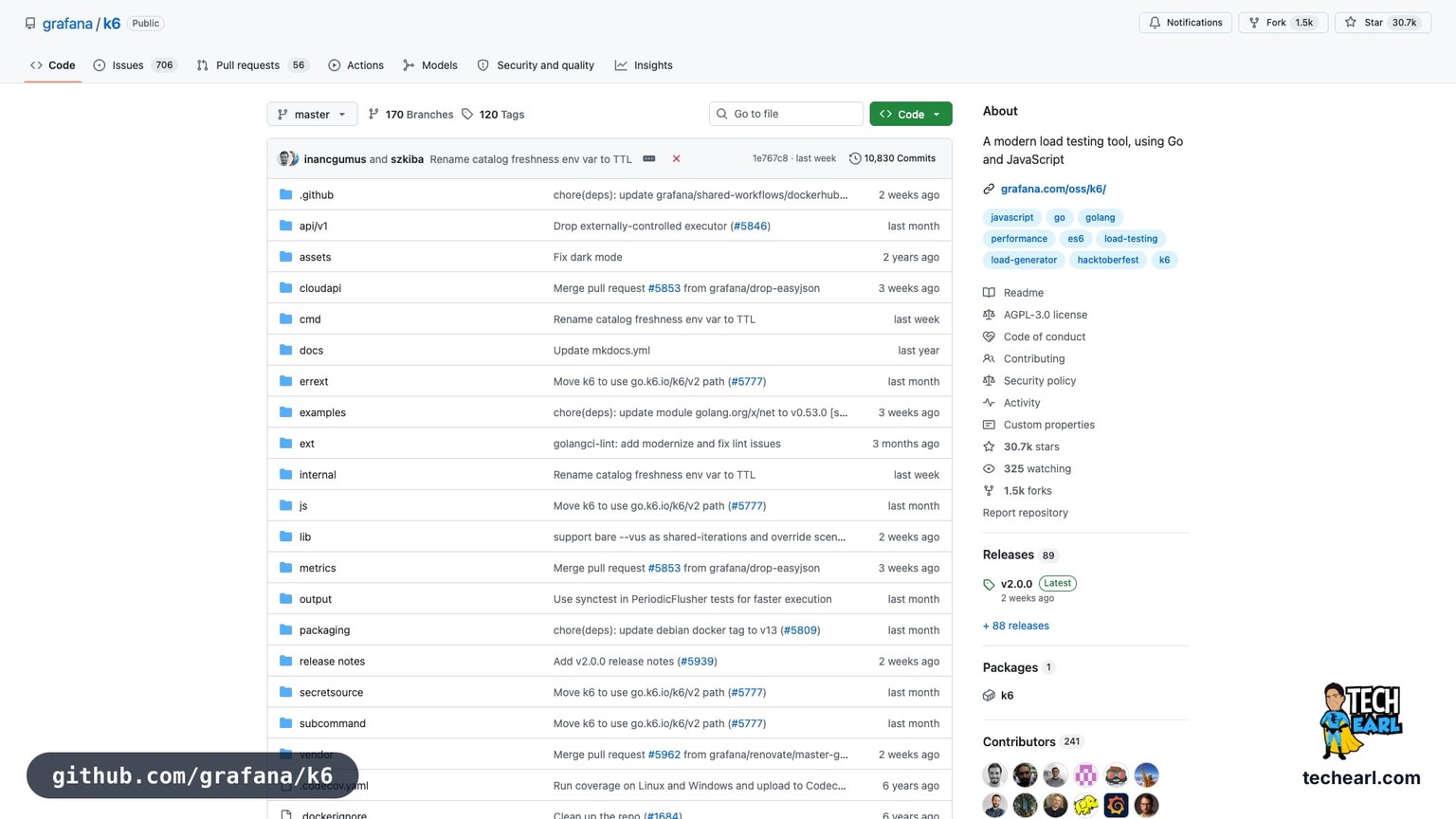Screen dimensions: 1456x819
Task: Open the Contributing link
Action: point(1024,358)
